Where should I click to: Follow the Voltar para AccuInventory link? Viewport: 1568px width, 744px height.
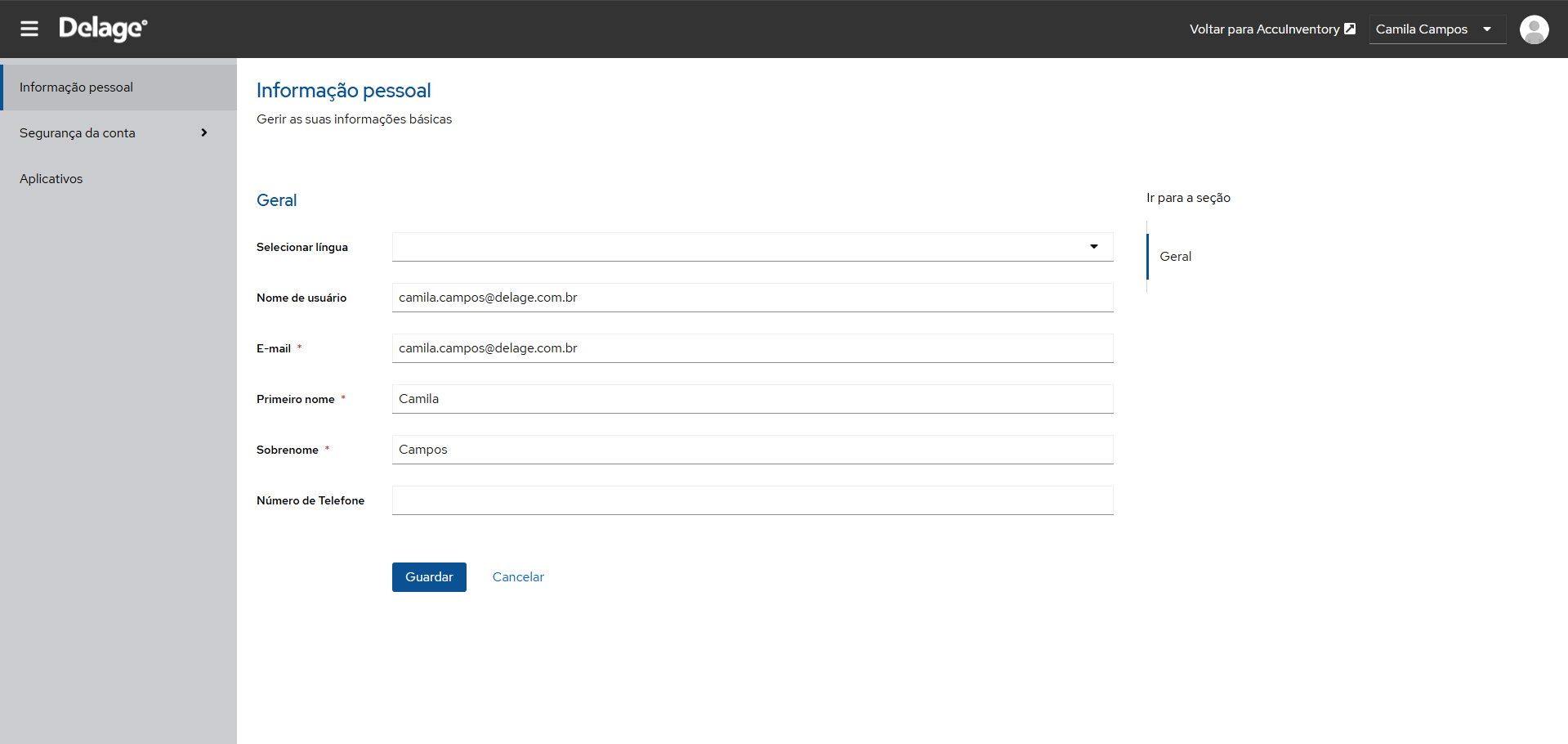[1272, 29]
